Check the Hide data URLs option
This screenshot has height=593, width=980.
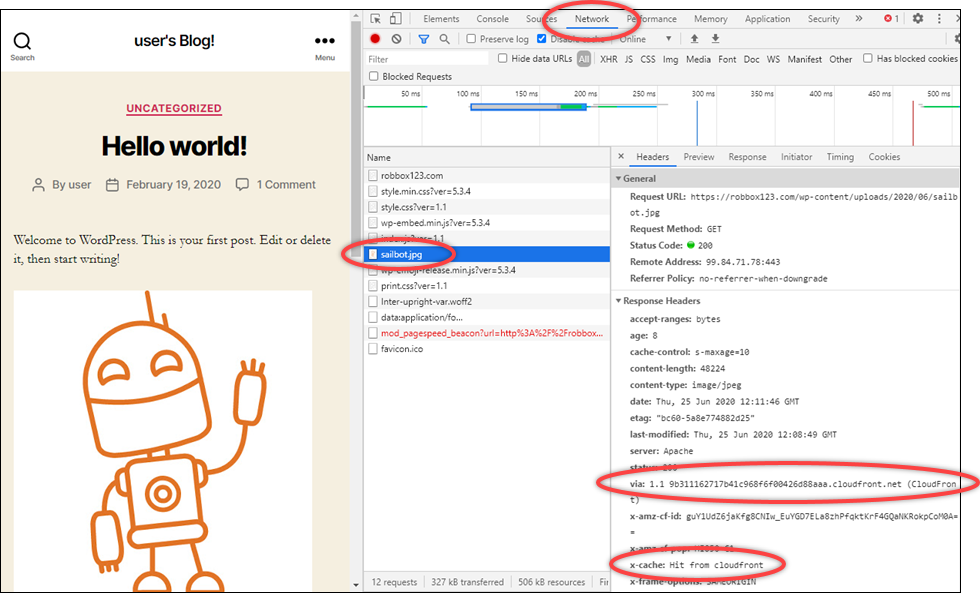coord(503,59)
